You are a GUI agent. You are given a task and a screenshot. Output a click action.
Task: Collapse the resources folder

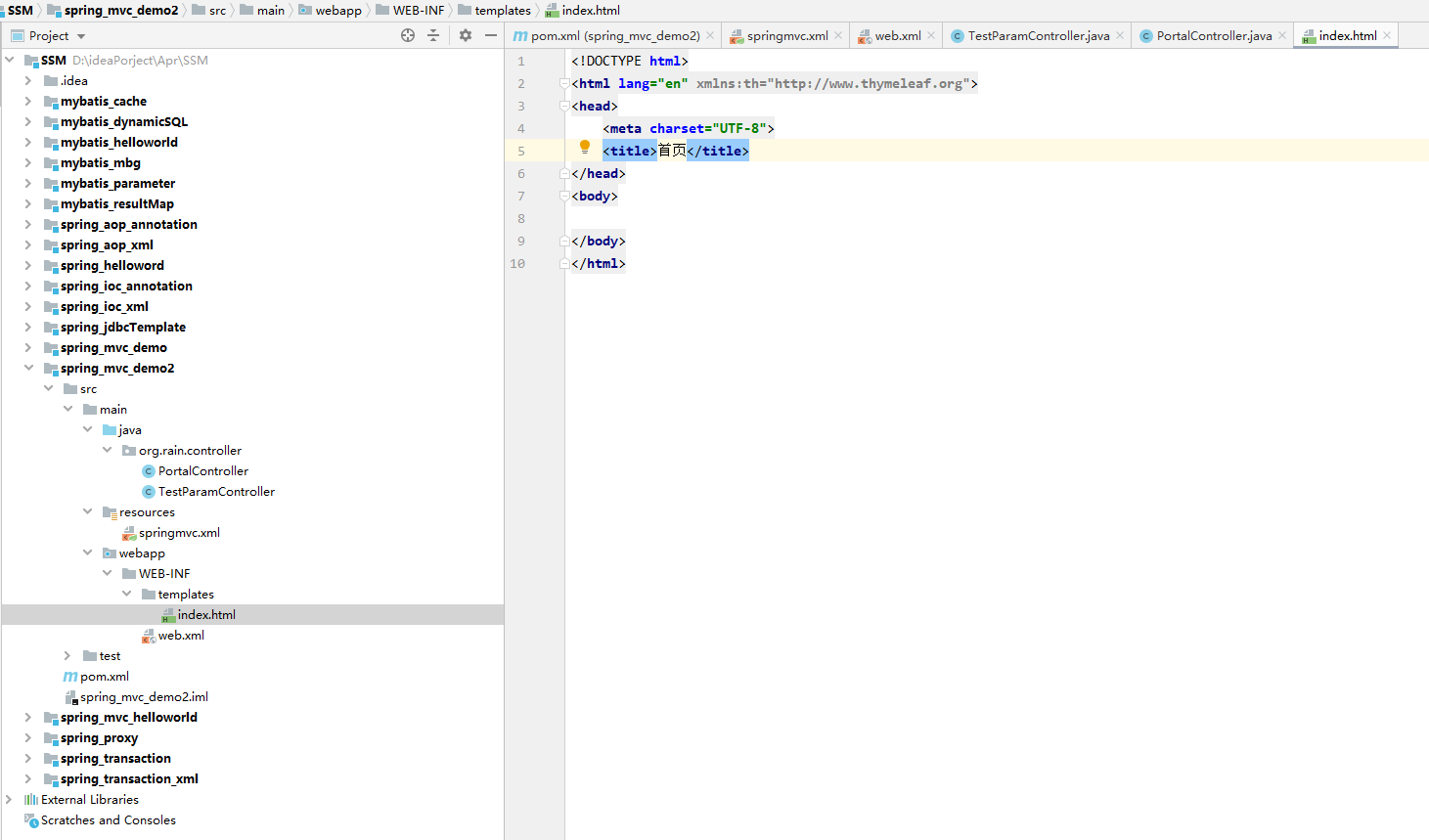[87, 511]
